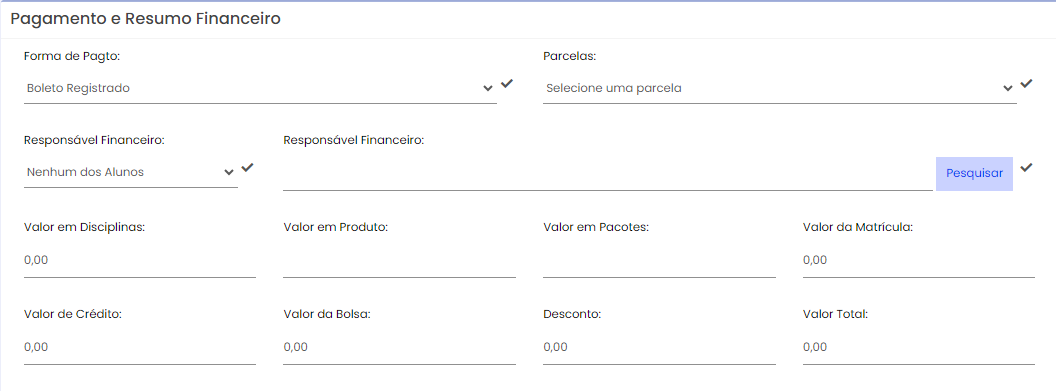Viewport: 1056px width, 391px height.
Task: Select the Valor da Matrícula field
Action: 919,260
